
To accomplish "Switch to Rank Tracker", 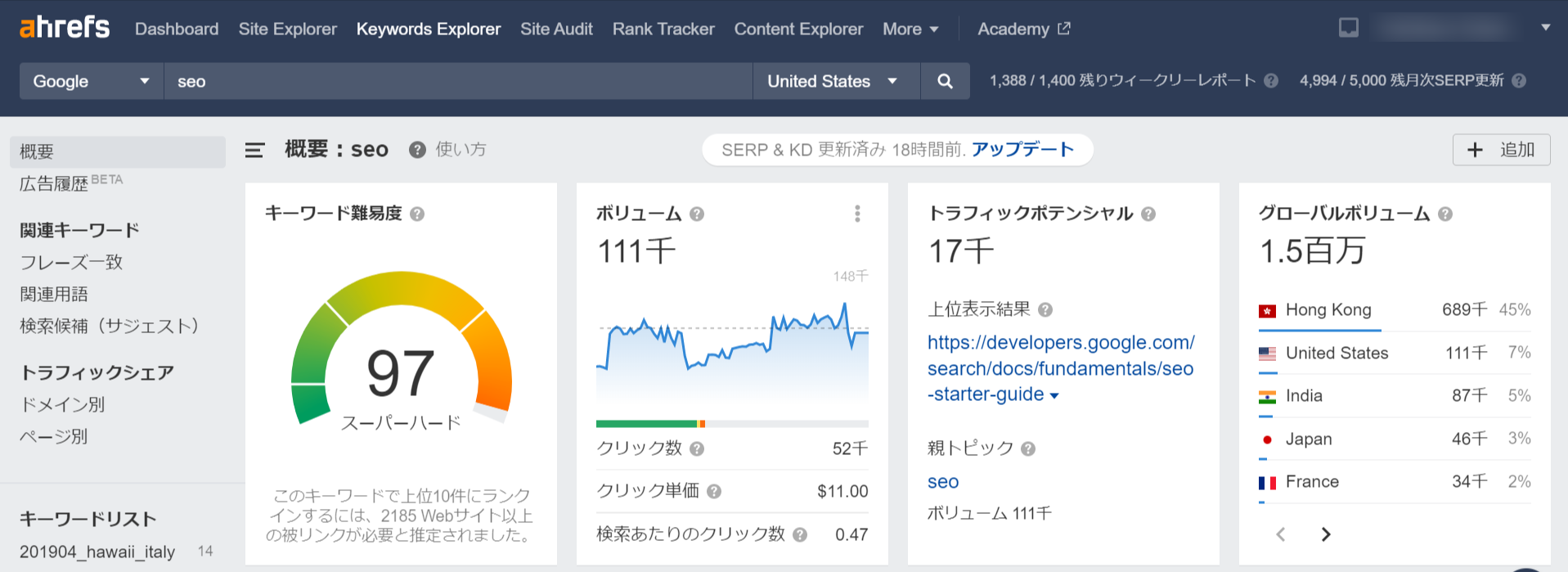I will pyautogui.click(x=663, y=29).
